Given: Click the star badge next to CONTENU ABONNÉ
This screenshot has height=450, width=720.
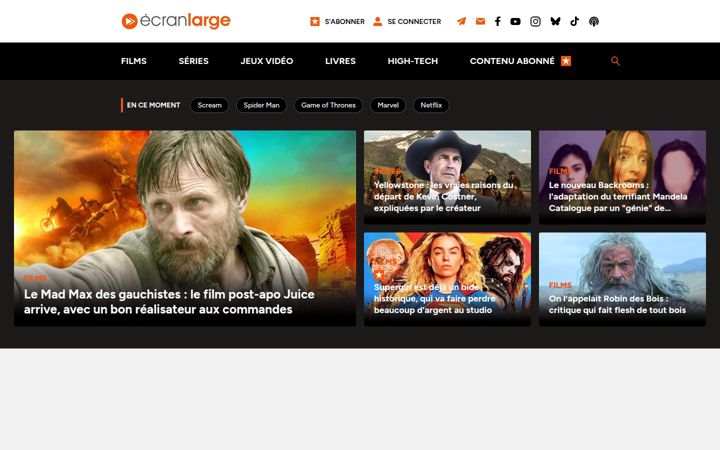Looking at the screenshot, I should coord(566,61).
